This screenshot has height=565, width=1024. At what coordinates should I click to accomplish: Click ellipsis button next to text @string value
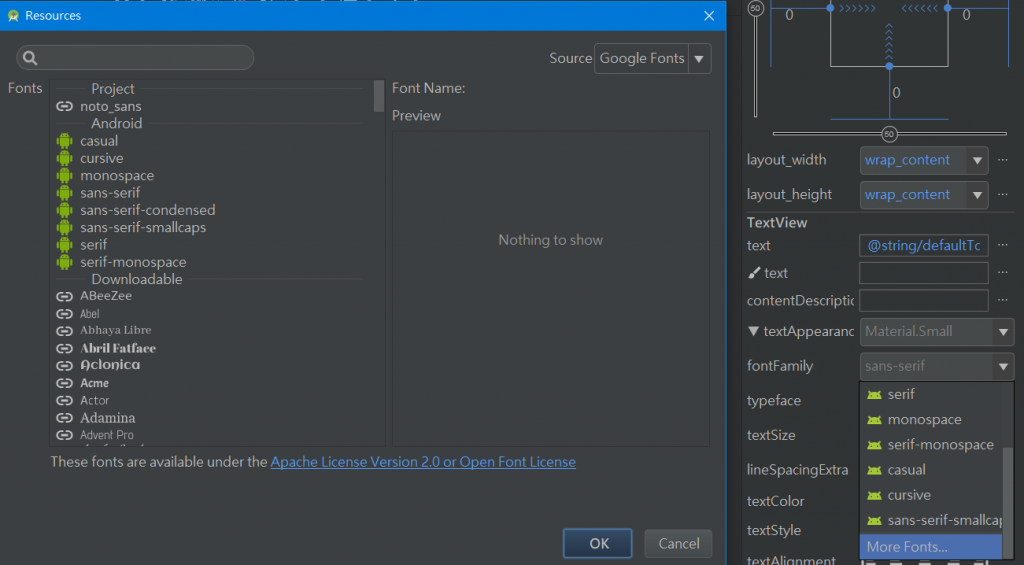pos(1002,246)
